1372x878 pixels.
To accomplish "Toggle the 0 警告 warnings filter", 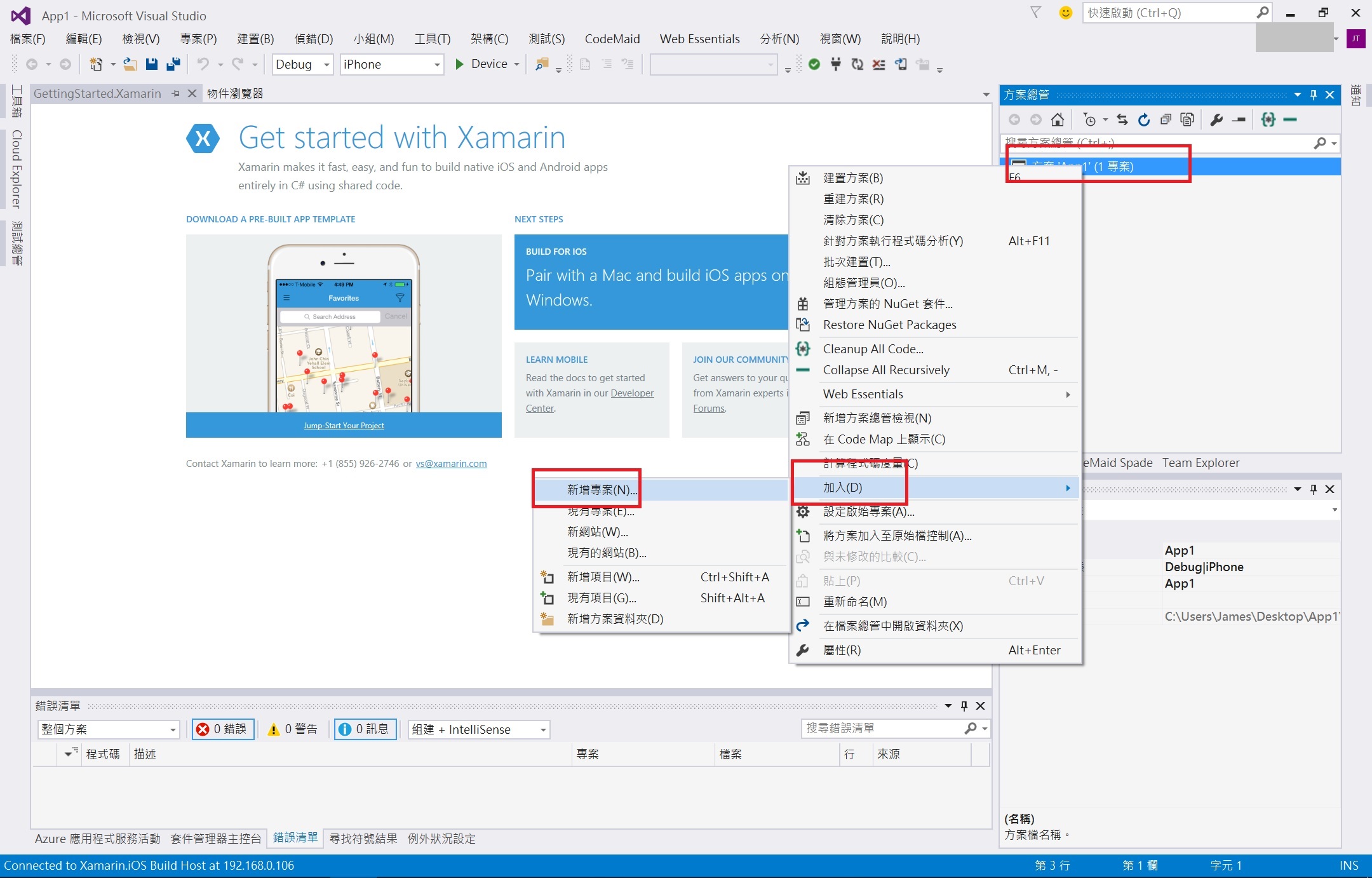I will 293,729.
